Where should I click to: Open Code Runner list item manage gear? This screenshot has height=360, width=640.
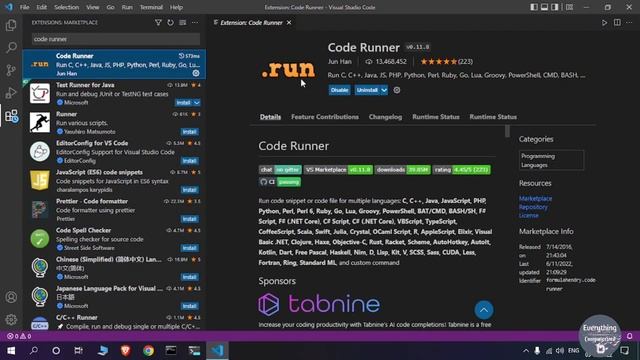(x=196, y=73)
